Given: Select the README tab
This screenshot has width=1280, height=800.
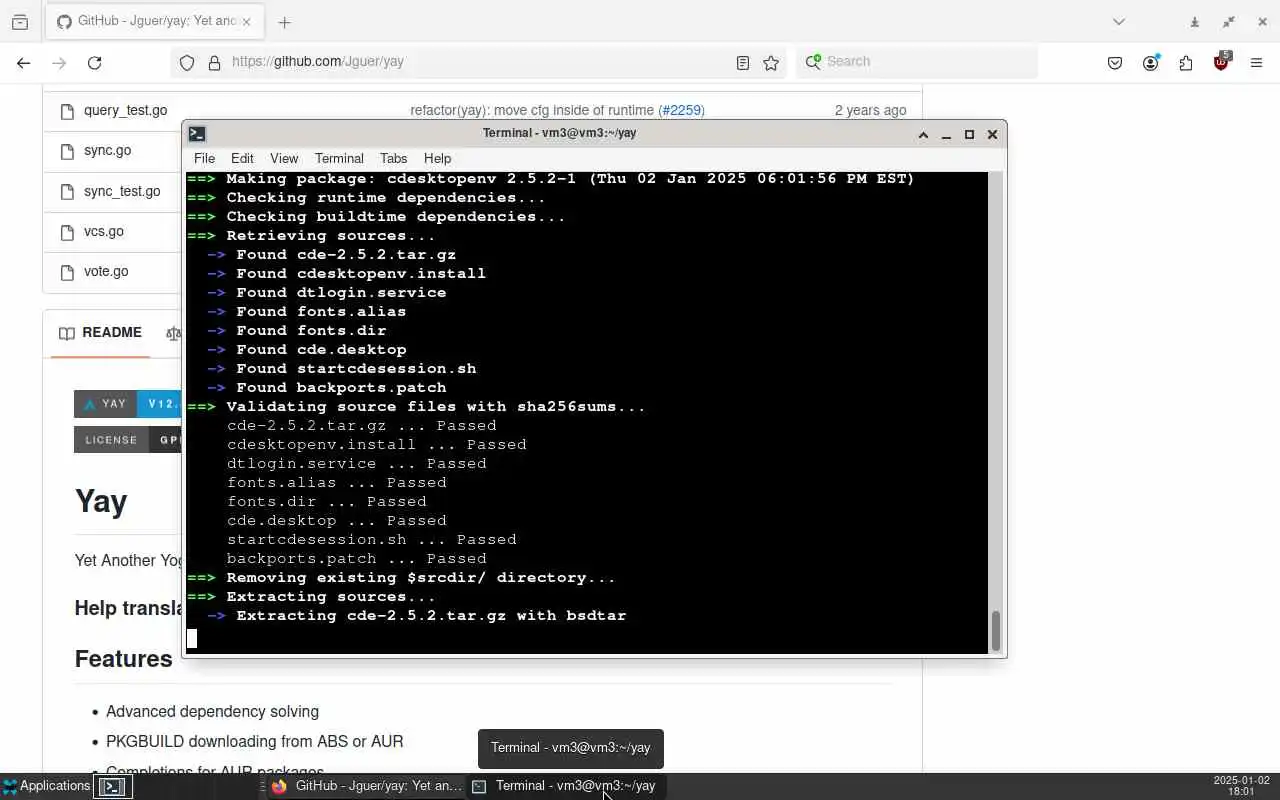Looking at the screenshot, I should click(x=100, y=333).
